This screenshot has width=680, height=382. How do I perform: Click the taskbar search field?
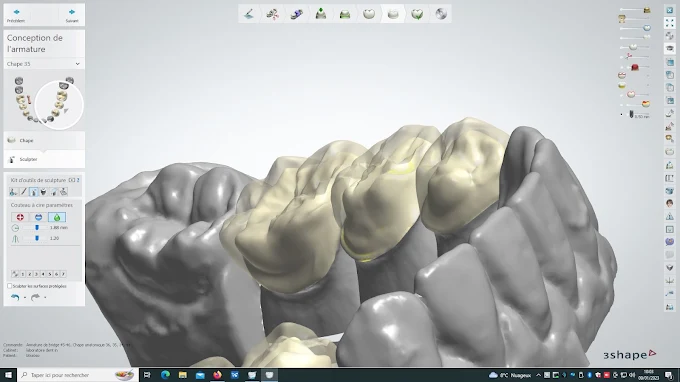78,375
